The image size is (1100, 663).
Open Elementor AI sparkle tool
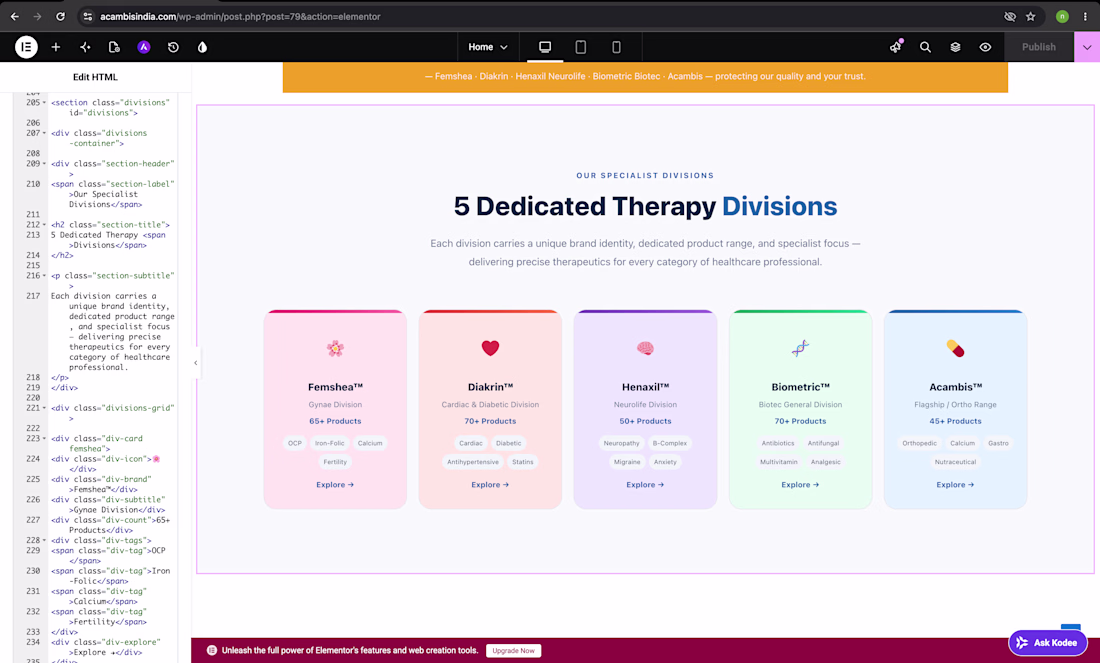pos(85,47)
